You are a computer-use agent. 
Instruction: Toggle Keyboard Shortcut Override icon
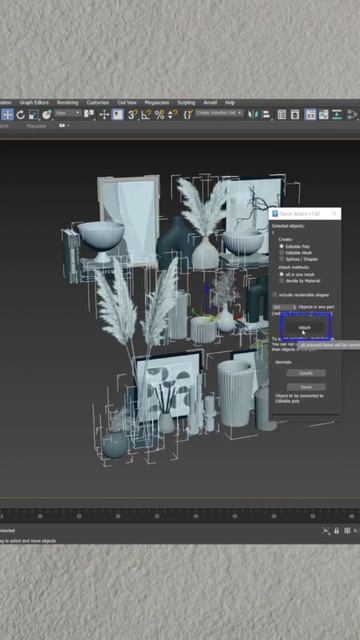118,115
